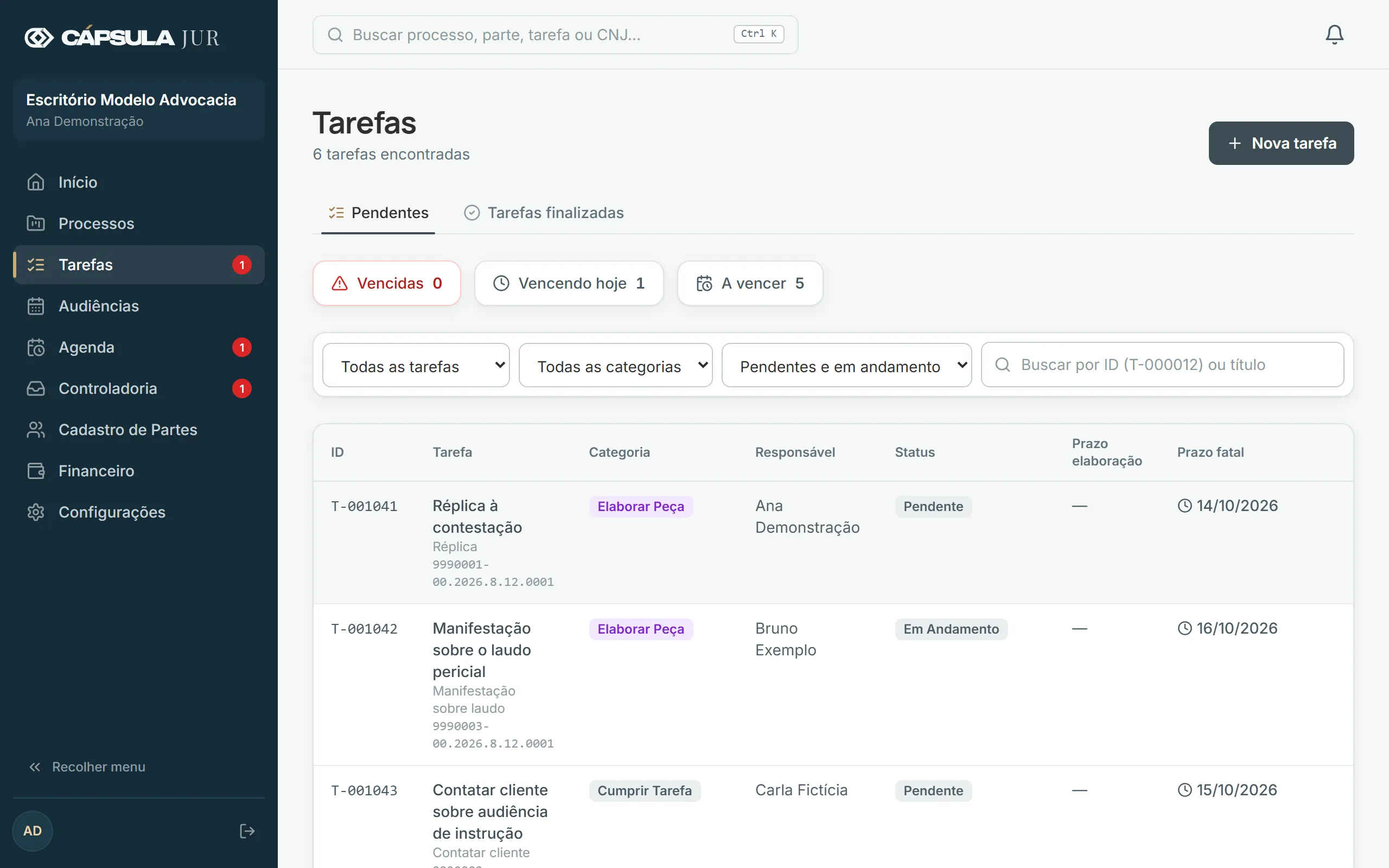Focus the Buscar por ID search field

click(x=1162, y=365)
